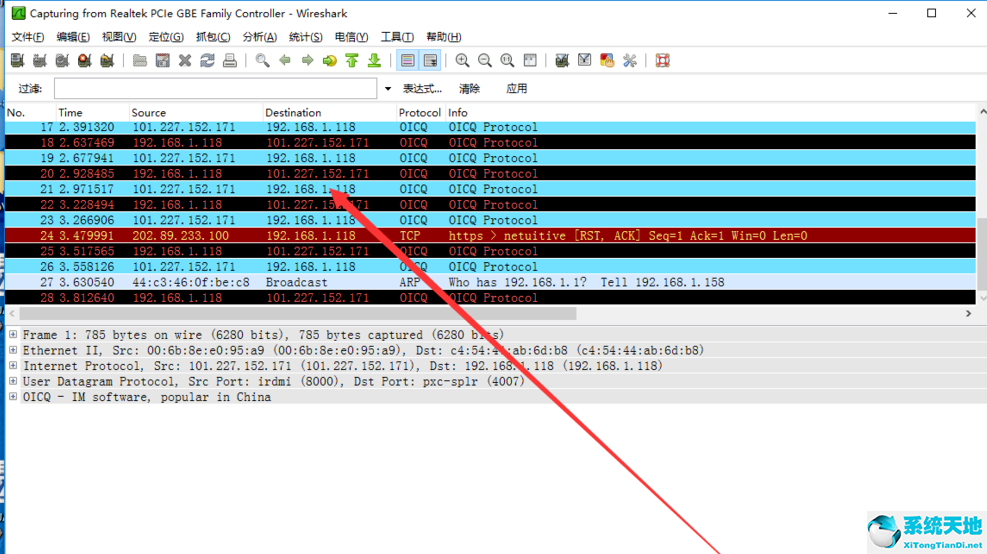
Task: Jump to first packet icon
Action: click(352, 60)
